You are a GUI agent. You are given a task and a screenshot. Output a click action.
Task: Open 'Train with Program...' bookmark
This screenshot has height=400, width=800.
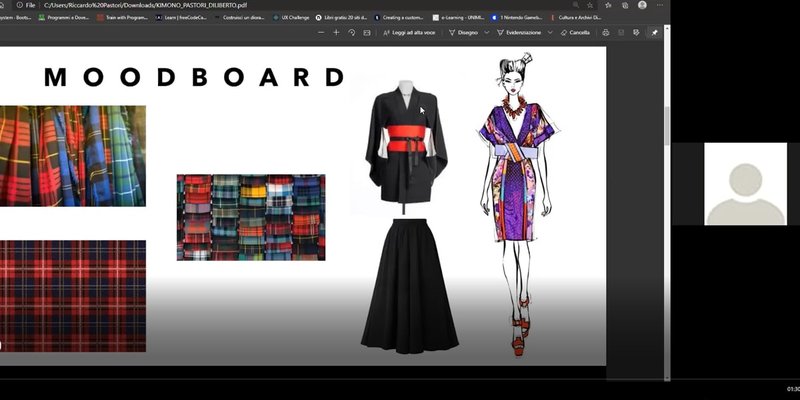(122, 17)
